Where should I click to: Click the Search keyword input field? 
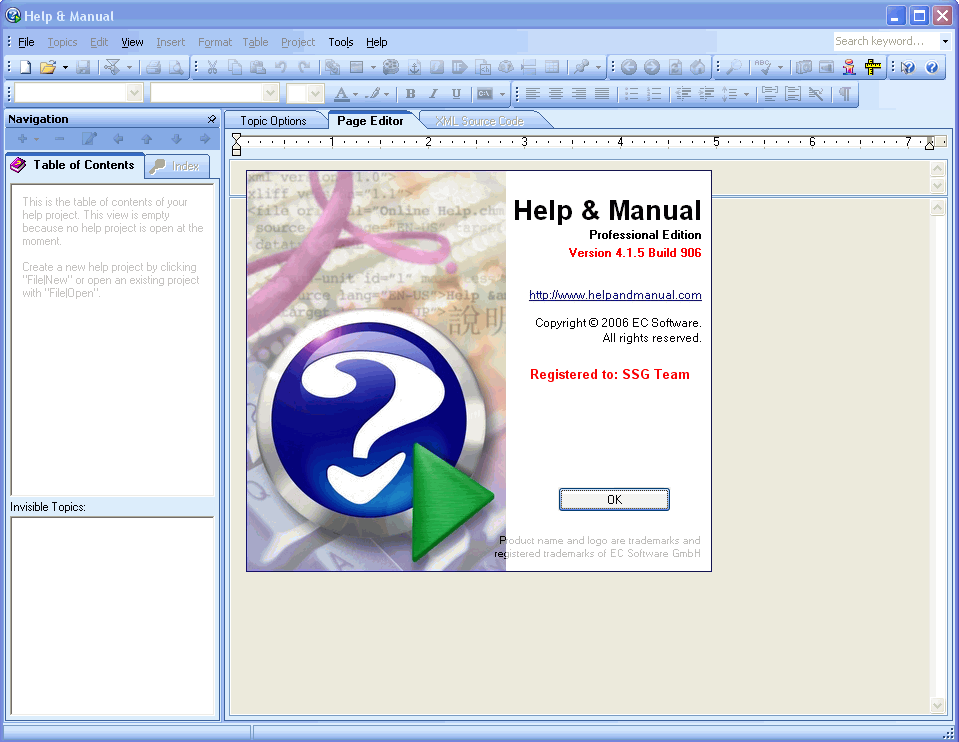886,42
